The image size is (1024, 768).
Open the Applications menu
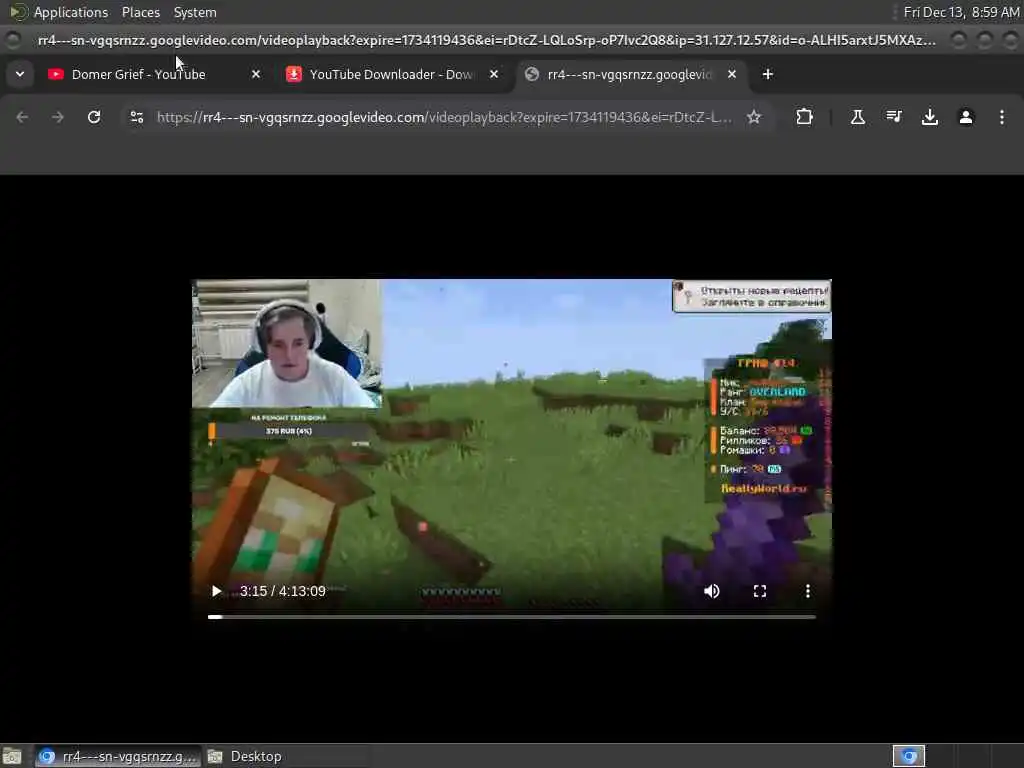(71, 12)
